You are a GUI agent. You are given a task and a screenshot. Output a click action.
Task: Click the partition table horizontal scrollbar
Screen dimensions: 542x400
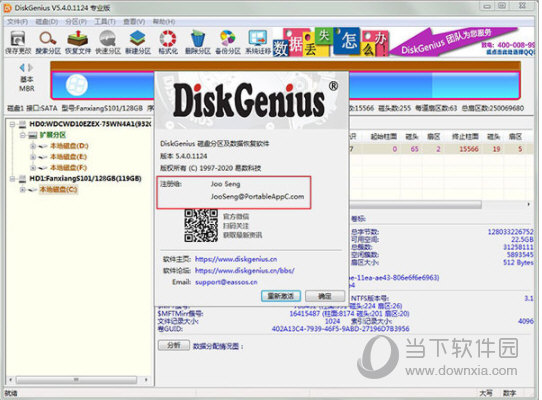(415, 205)
